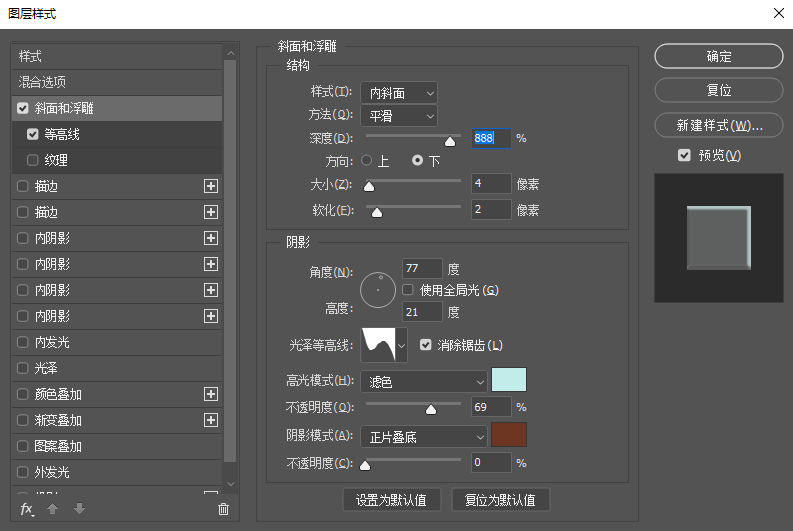This screenshot has height=531, width=793.
Task: Click the 光泽等高线 contour thumbnail
Action: (378, 345)
